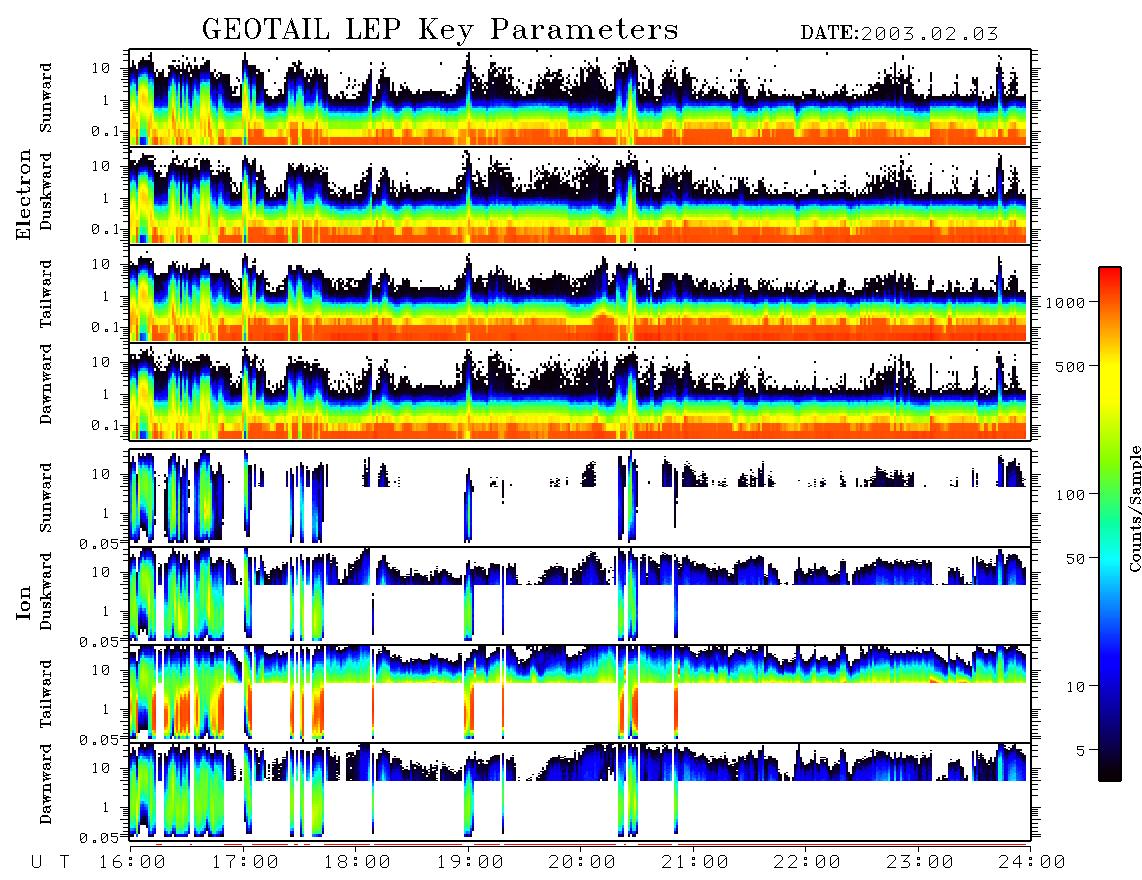Click the "Counts/Sample" colorbar label
The width and height of the screenshot is (1142, 880).
coord(1133,509)
